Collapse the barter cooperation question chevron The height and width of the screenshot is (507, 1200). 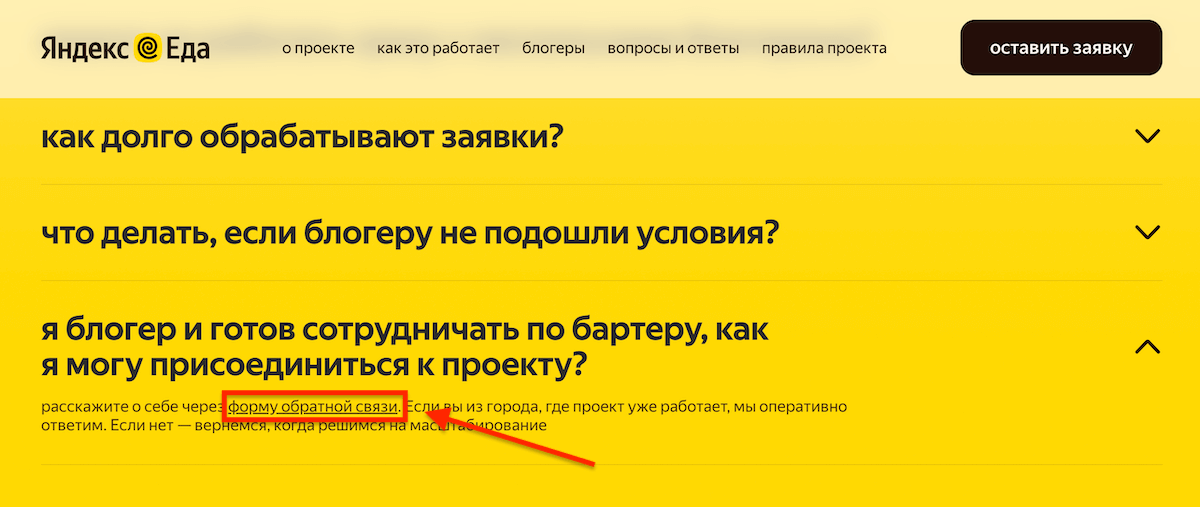(1148, 347)
